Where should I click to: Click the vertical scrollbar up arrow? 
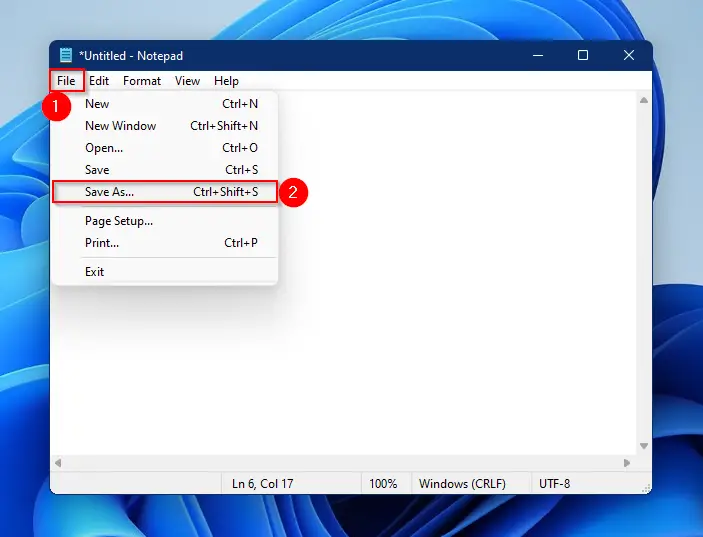coord(644,100)
